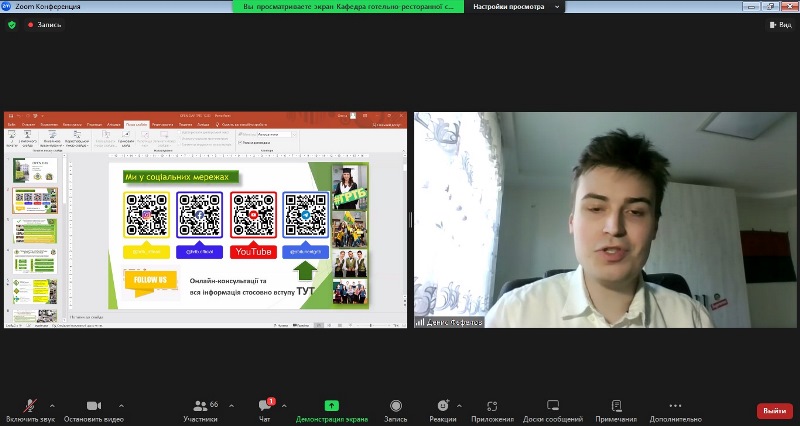Open Файл tab in PowerPoint

11,124
